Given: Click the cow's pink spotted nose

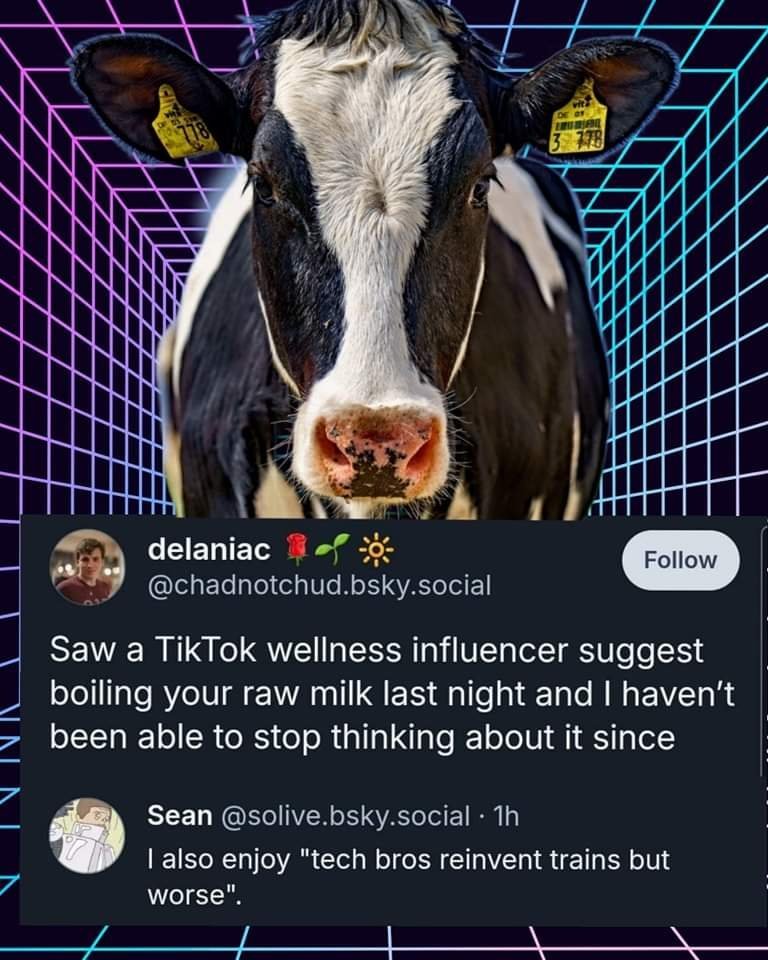Looking at the screenshot, I should click(380, 453).
